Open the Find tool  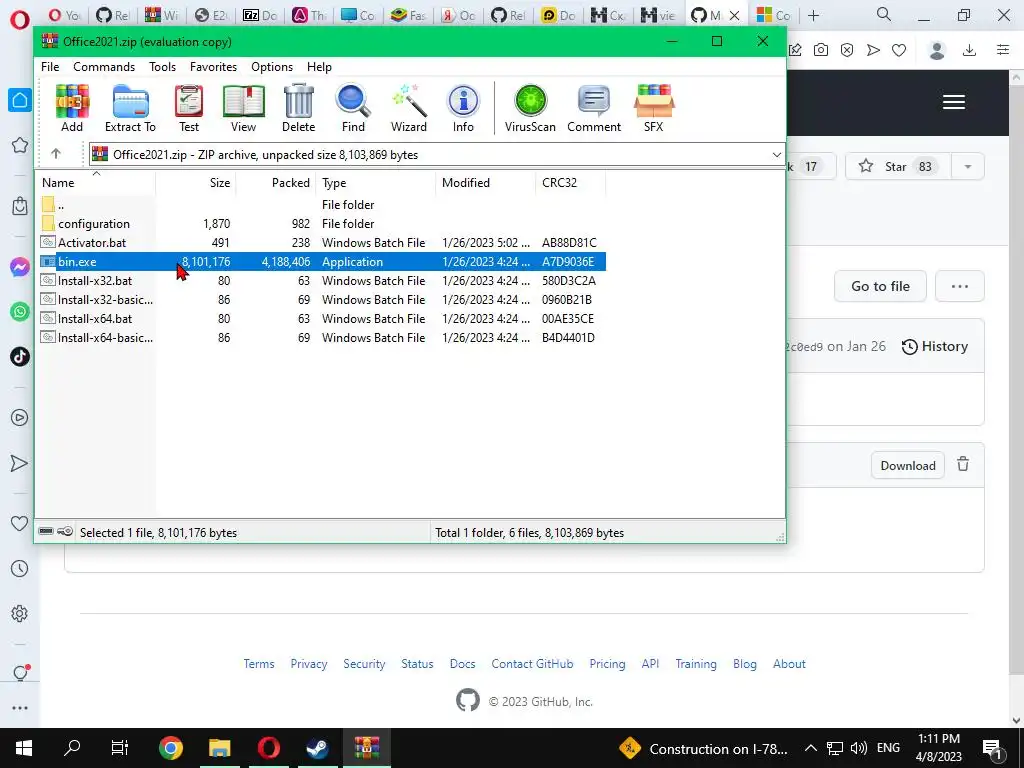tap(353, 108)
